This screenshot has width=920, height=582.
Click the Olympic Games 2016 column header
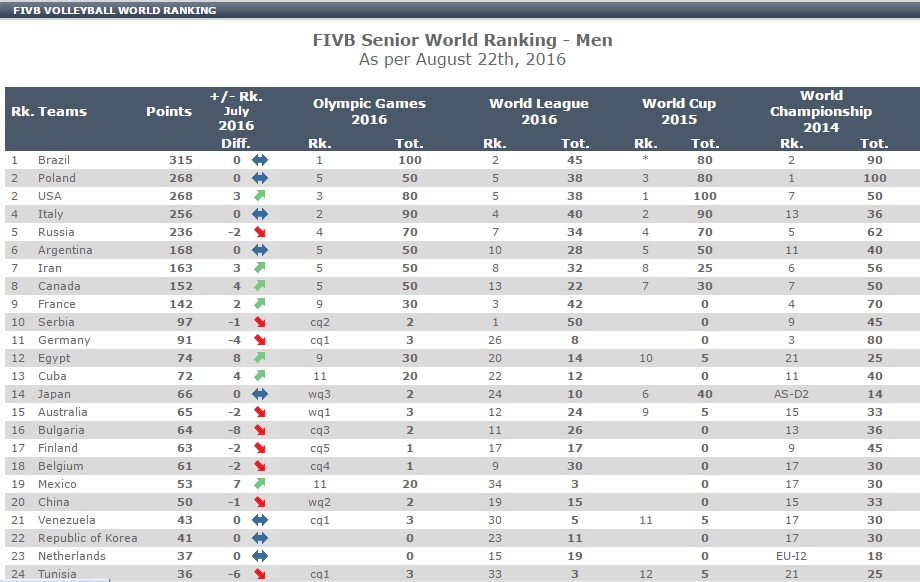[x=369, y=111]
